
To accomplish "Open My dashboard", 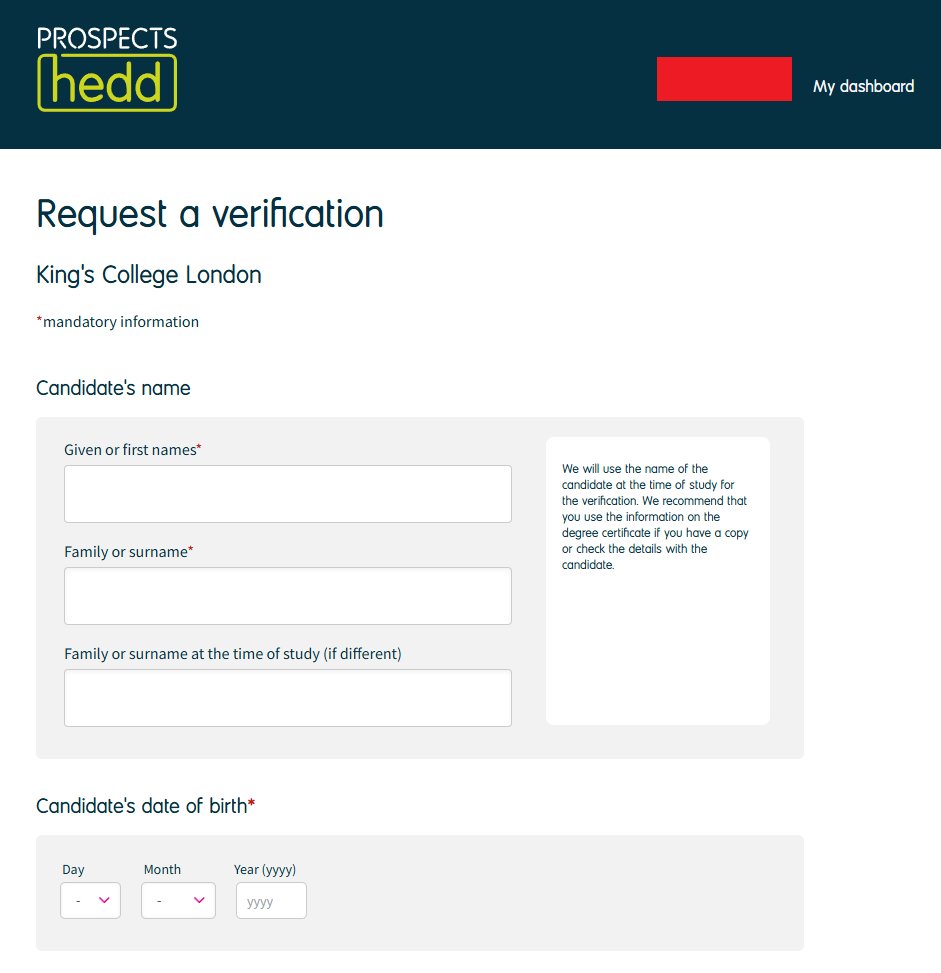I will coord(863,86).
